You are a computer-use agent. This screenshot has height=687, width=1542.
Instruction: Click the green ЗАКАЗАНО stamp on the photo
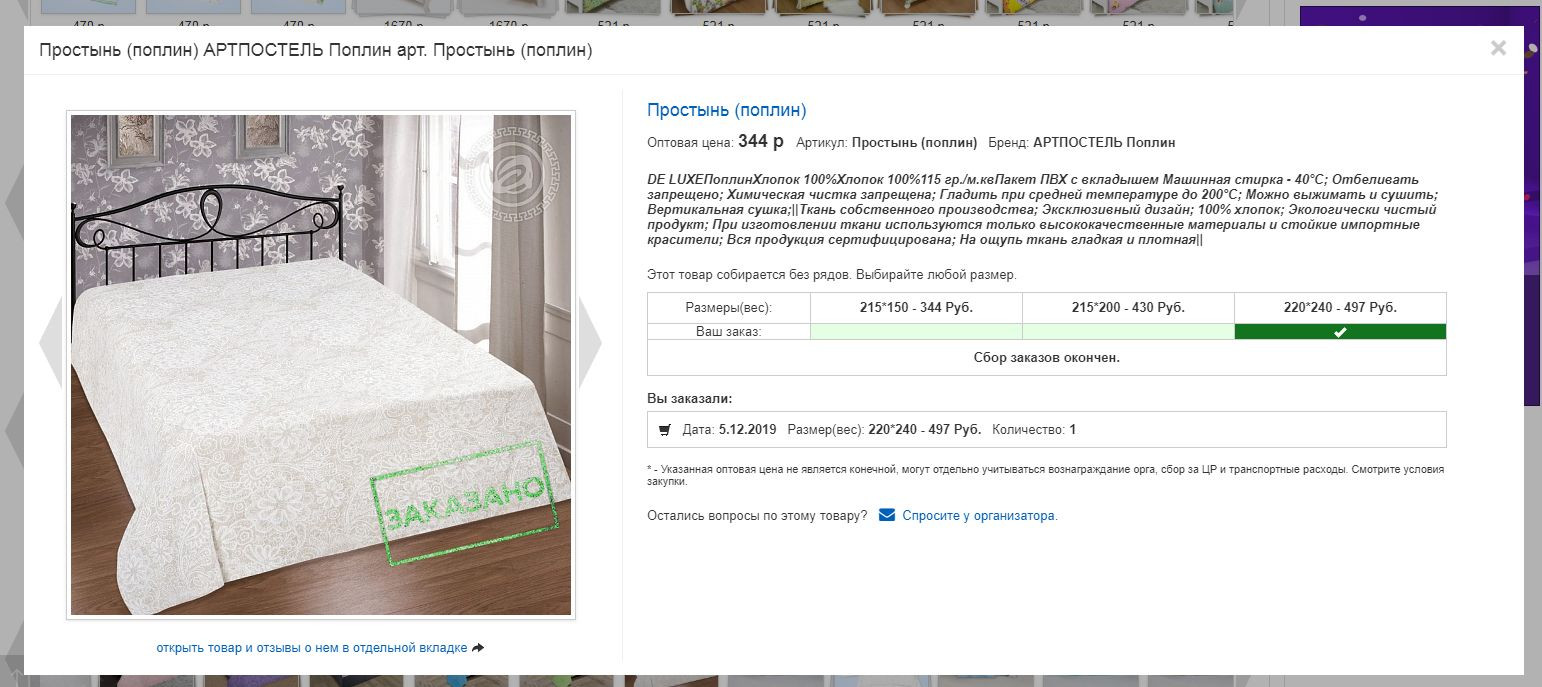pos(463,502)
